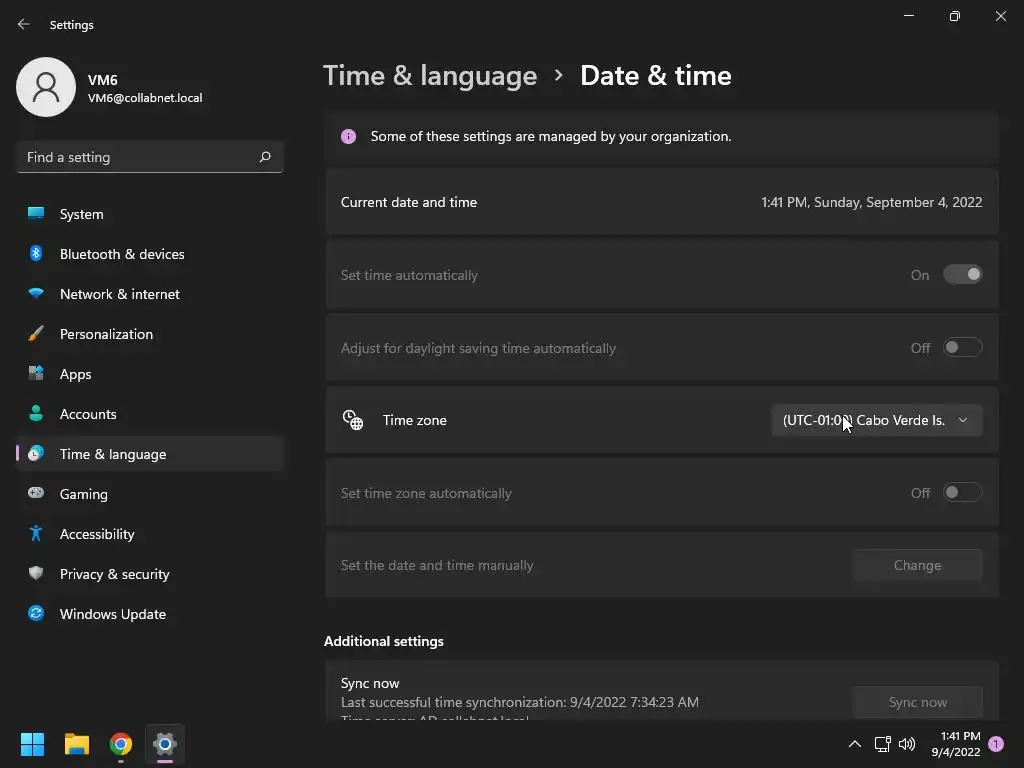Click the Time & language breadcrumb link
Image resolution: width=1024 pixels, height=768 pixels.
(430, 76)
